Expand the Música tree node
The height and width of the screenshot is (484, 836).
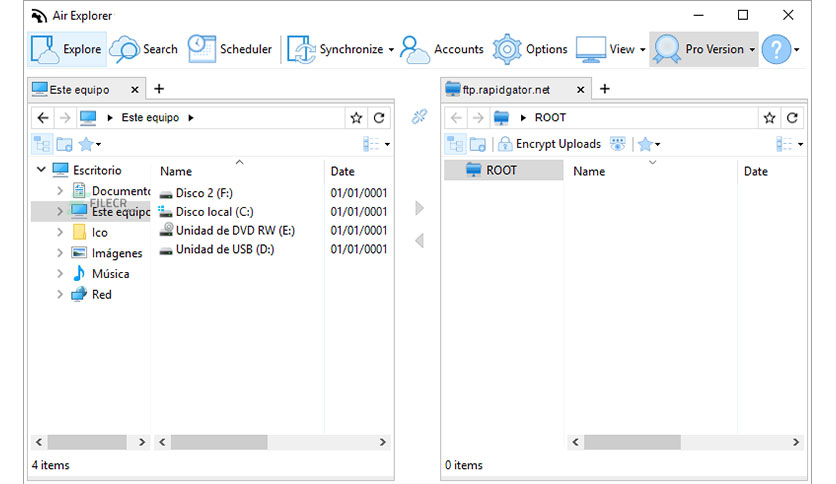coord(60,273)
